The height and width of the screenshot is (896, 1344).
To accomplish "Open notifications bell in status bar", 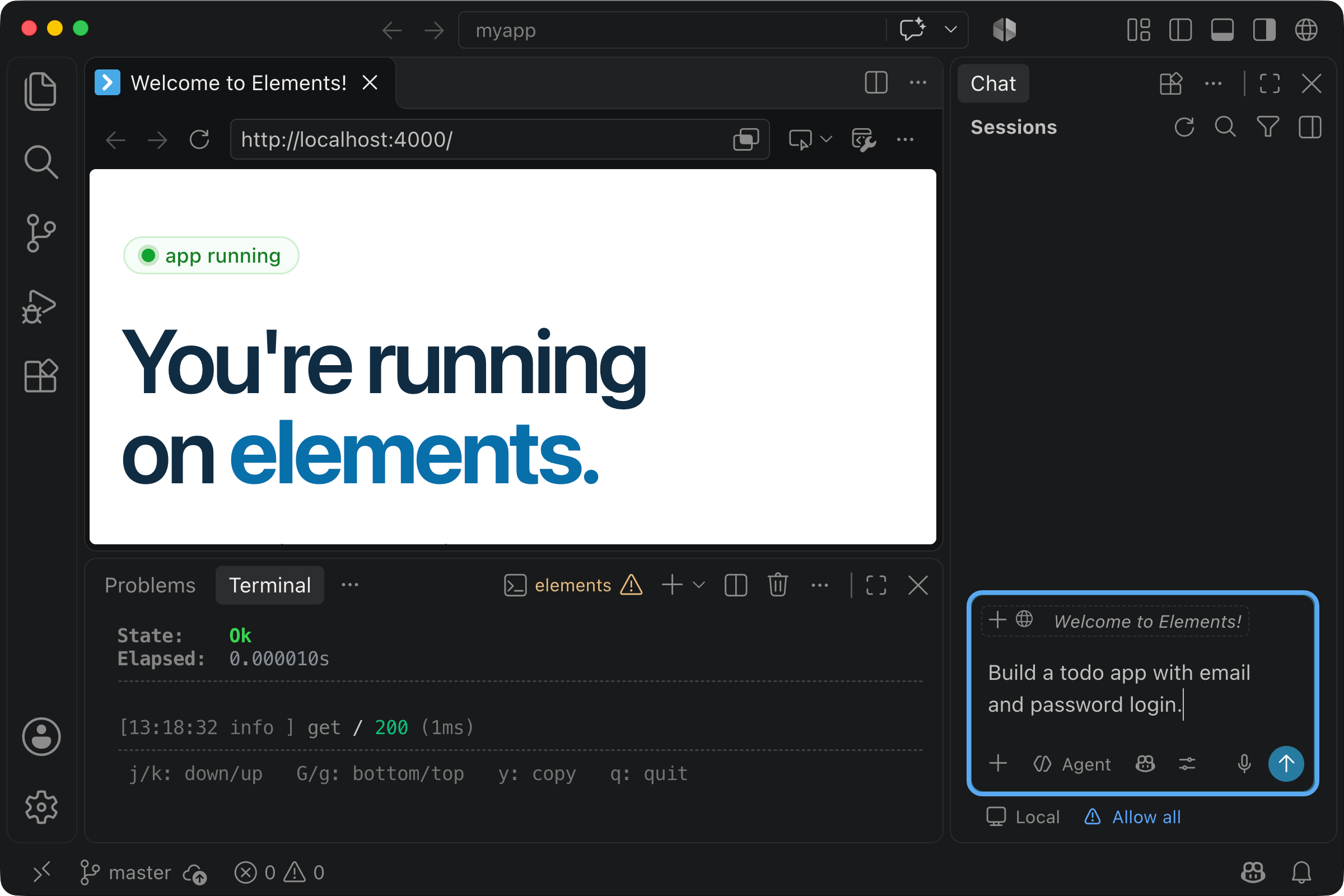I will point(1301,872).
